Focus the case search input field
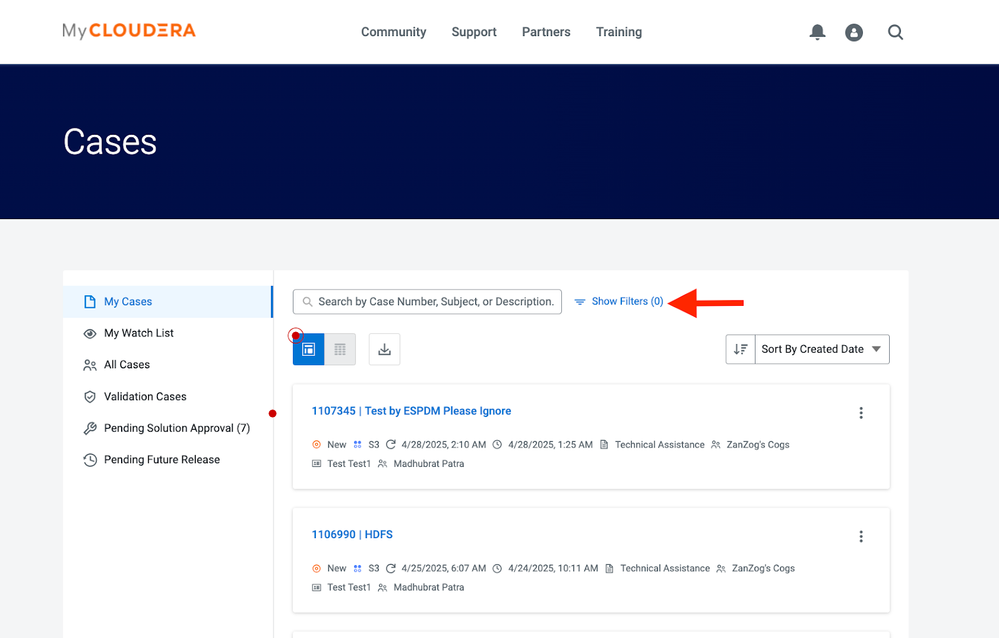This screenshot has width=999, height=638. (x=427, y=301)
